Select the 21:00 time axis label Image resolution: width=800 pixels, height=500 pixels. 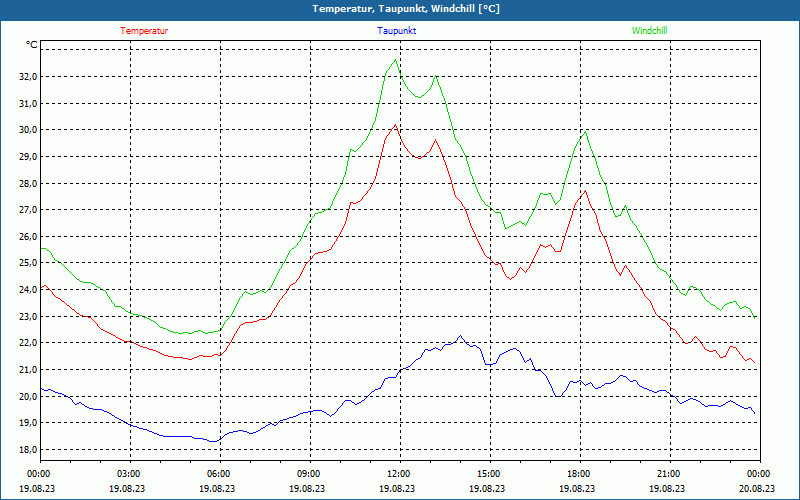668,474
